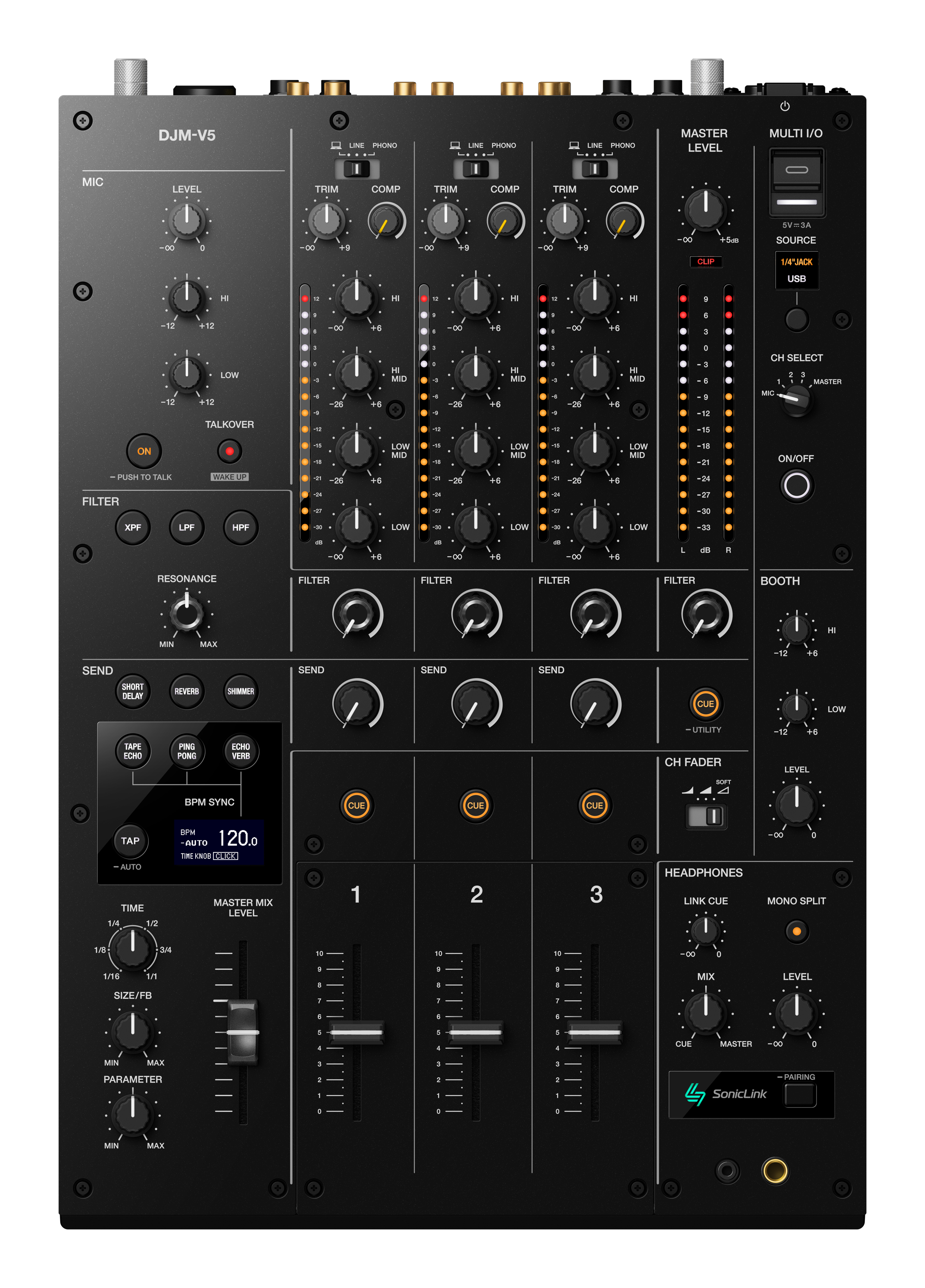Click channel 2 TRIM knob
This screenshot has width=925, height=1288.
tap(446, 221)
